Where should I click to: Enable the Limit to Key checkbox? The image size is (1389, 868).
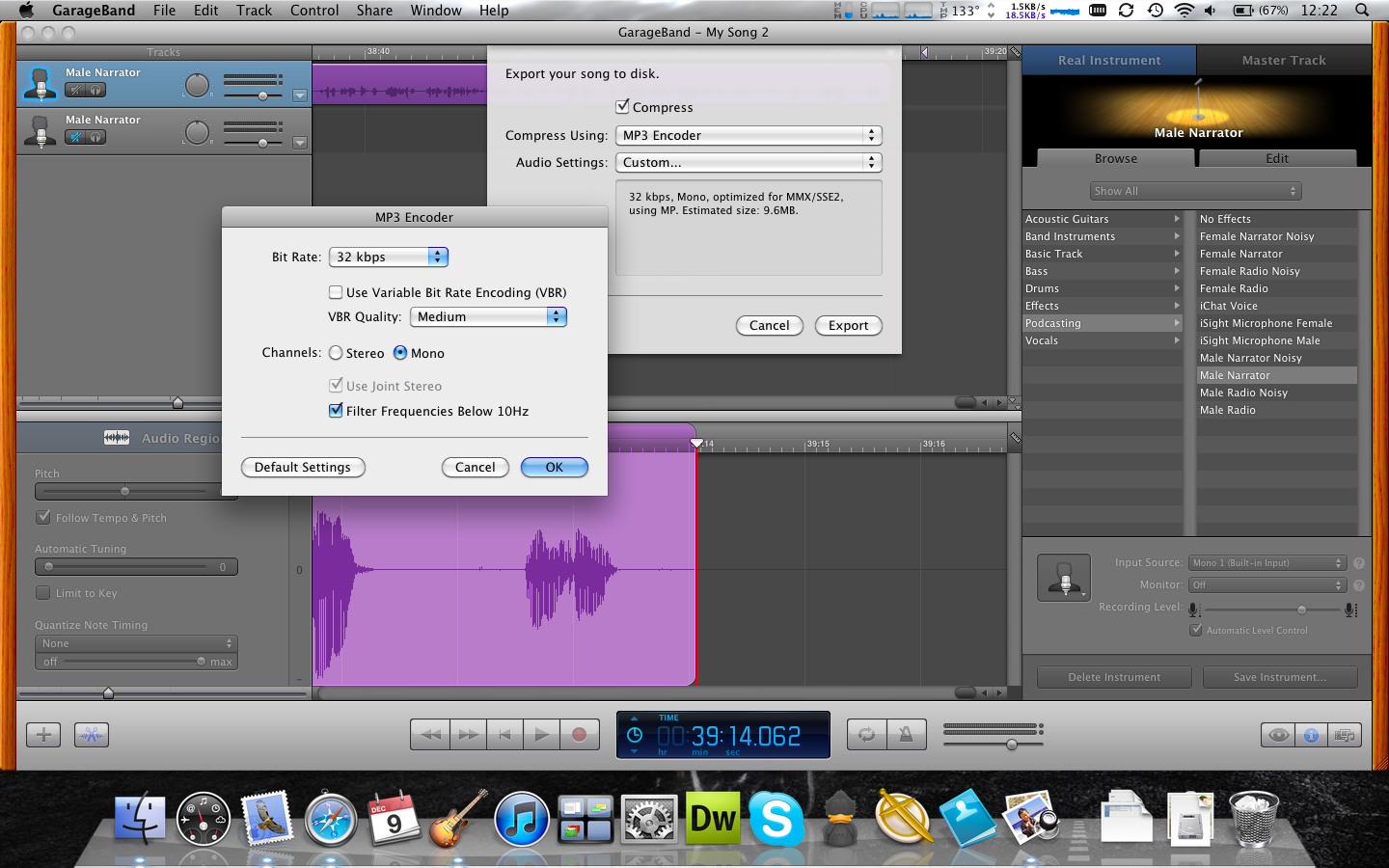pos(43,593)
